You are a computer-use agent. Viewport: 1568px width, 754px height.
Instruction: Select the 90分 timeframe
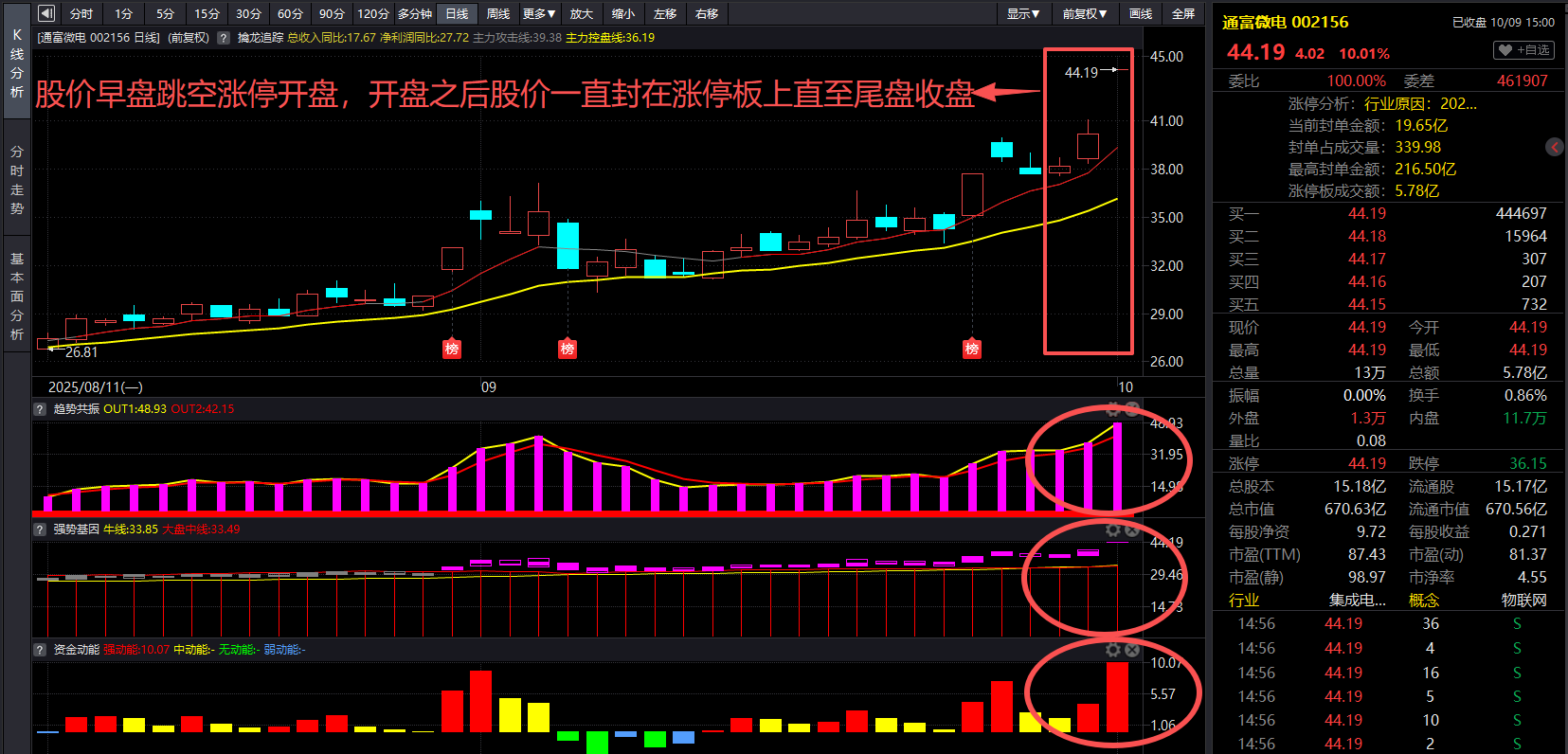click(x=332, y=13)
